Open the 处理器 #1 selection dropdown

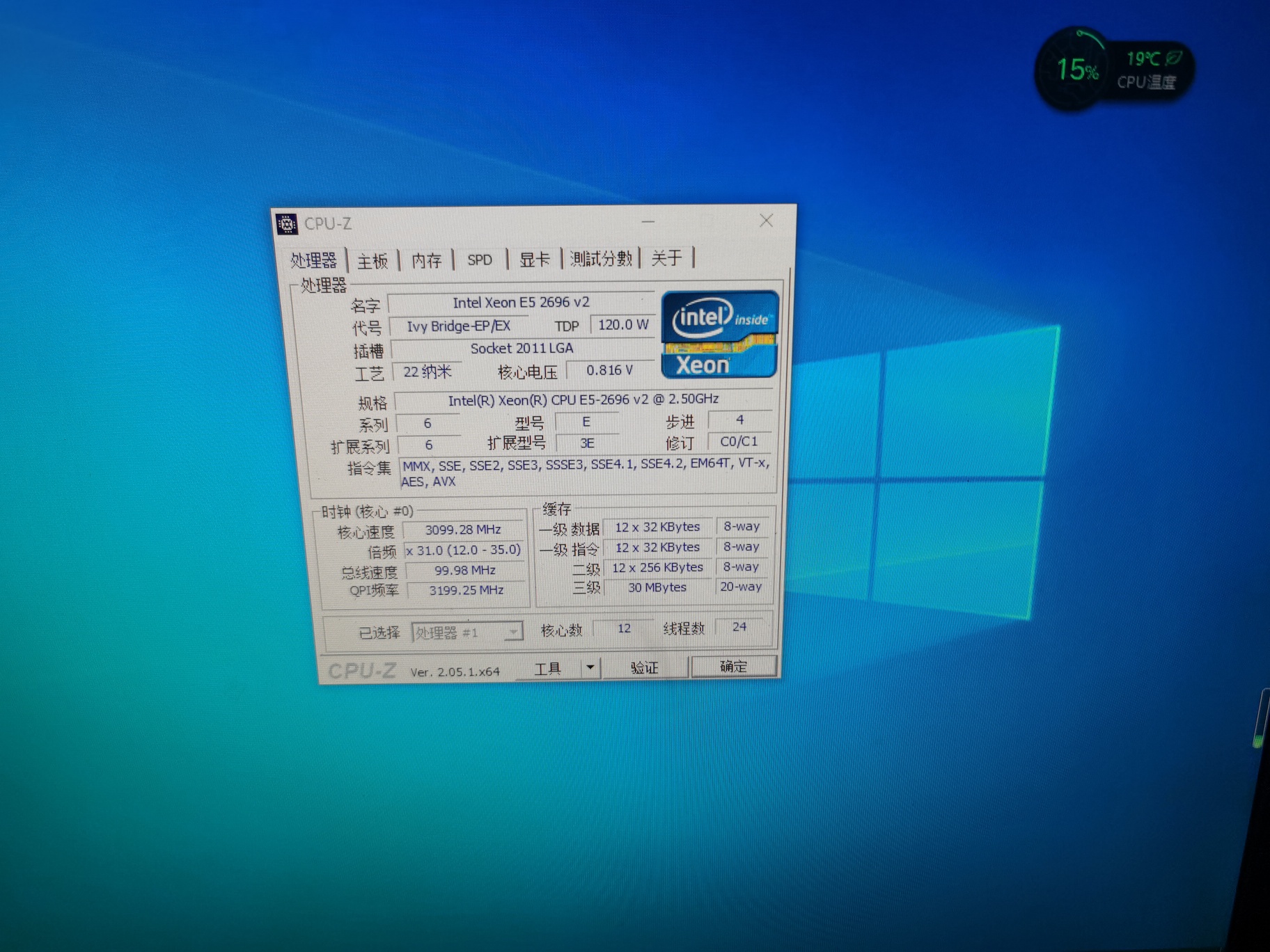[x=467, y=632]
